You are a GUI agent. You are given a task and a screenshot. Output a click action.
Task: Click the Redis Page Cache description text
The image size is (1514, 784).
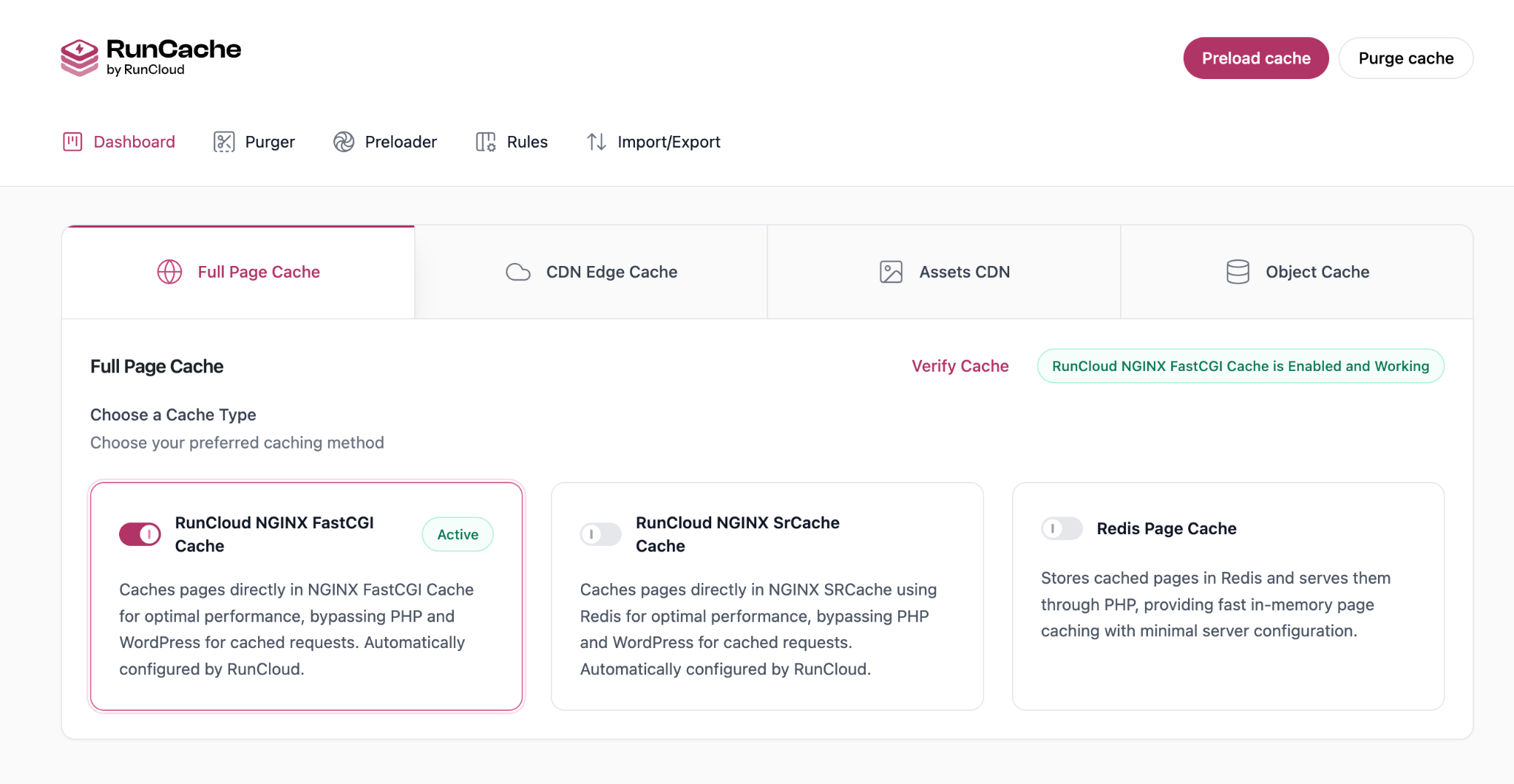[x=1216, y=604]
